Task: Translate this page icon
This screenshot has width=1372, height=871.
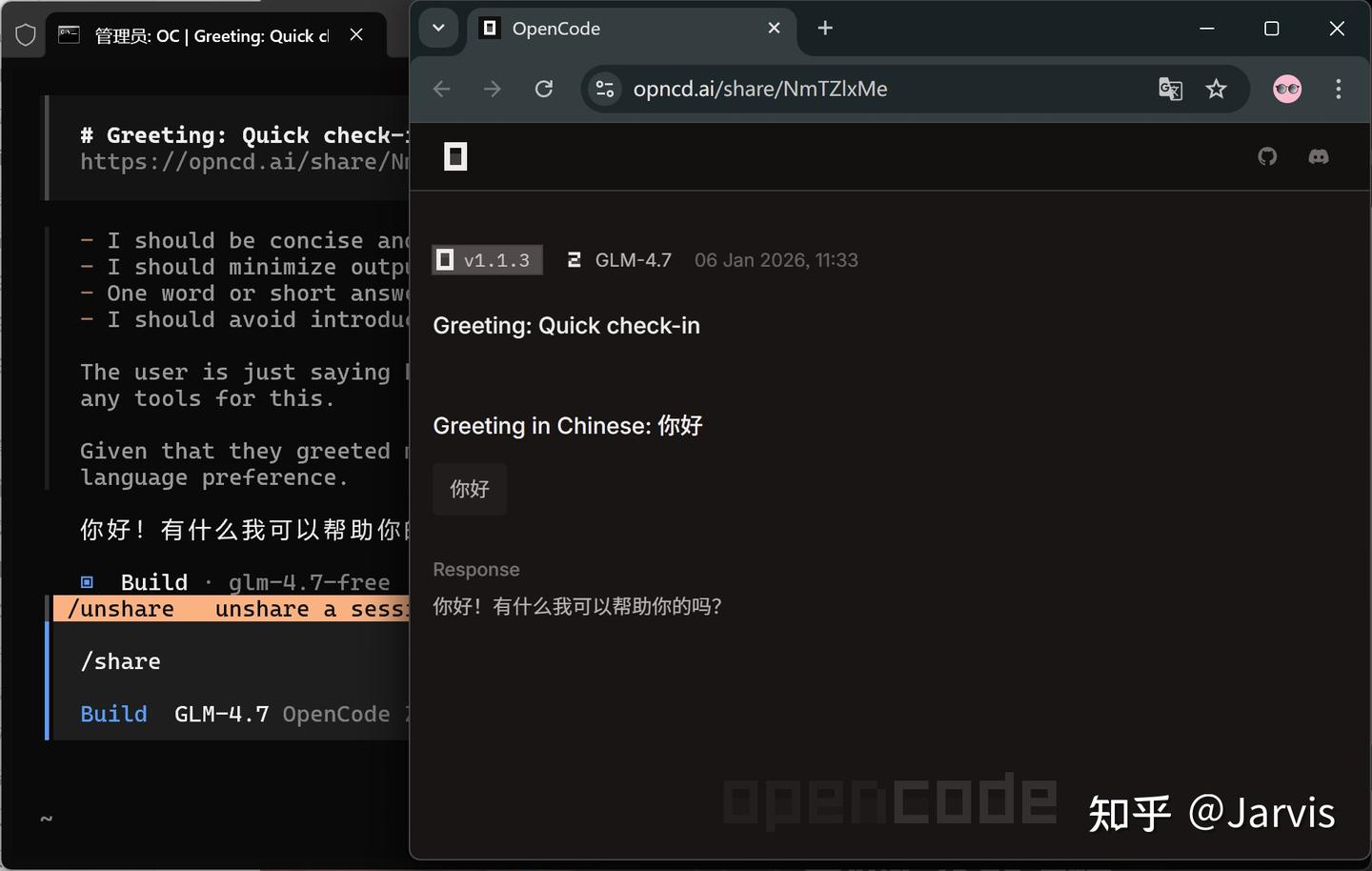Action: click(x=1170, y=89)
